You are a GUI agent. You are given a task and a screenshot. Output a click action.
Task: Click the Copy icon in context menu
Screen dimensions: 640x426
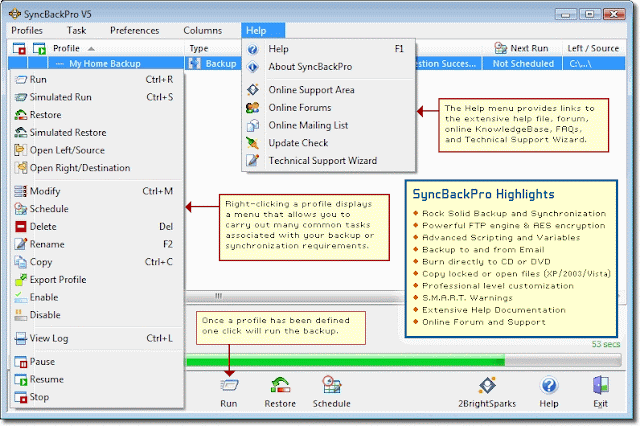tap(20, 262)
